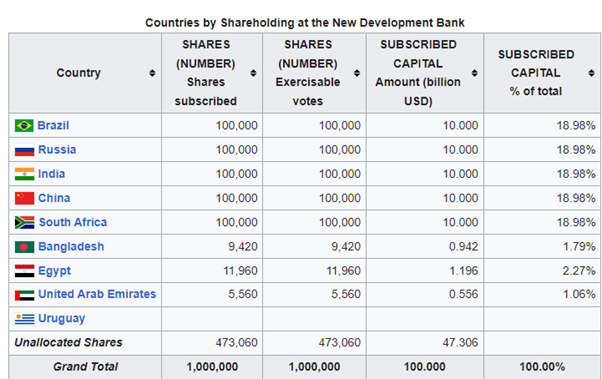Click the Egypt flag icon

[x=24, y=271]
